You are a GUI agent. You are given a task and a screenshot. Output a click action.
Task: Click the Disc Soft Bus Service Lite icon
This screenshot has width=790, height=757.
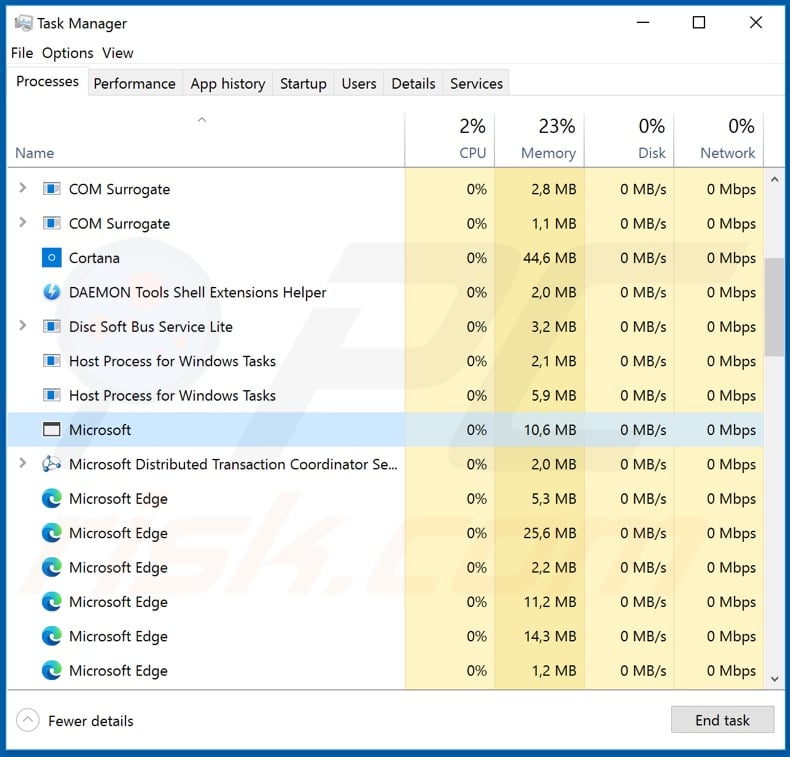[51, 326]
